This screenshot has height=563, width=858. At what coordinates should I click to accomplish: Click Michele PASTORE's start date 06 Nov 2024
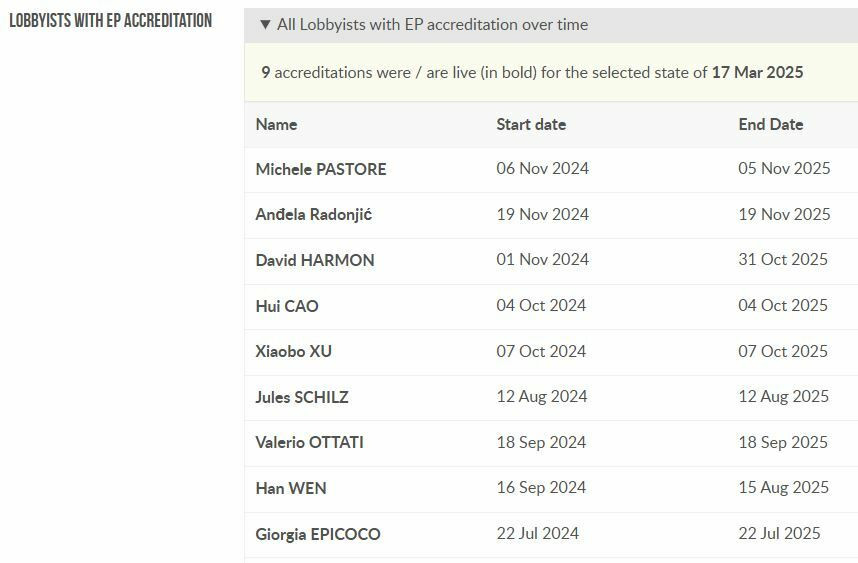pos(542,169)
